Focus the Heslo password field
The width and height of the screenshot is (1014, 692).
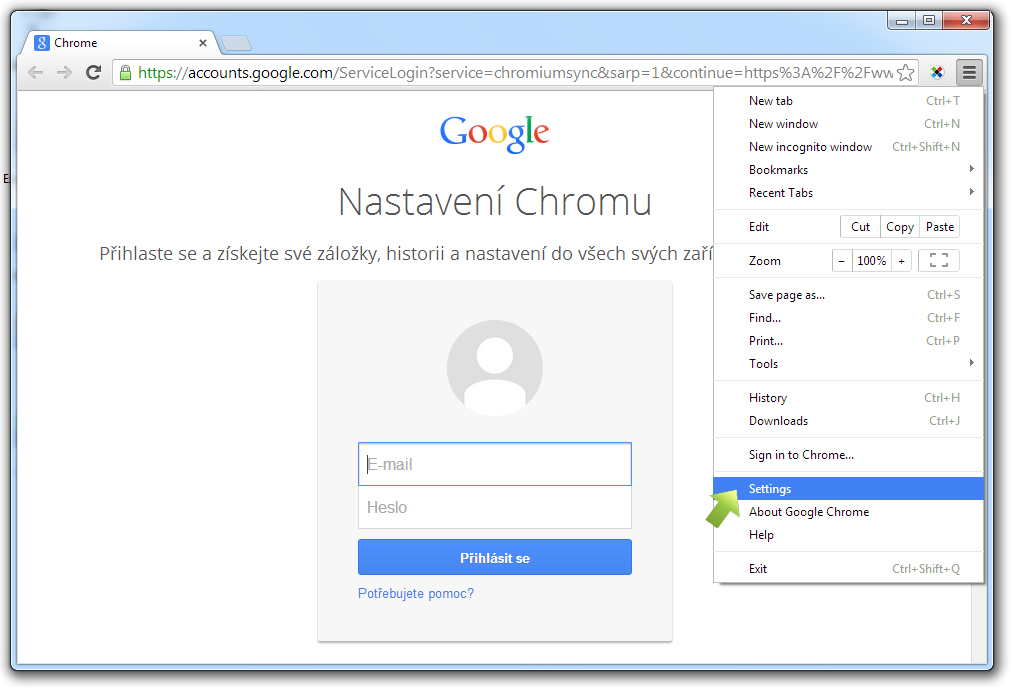tap(495, 508)
